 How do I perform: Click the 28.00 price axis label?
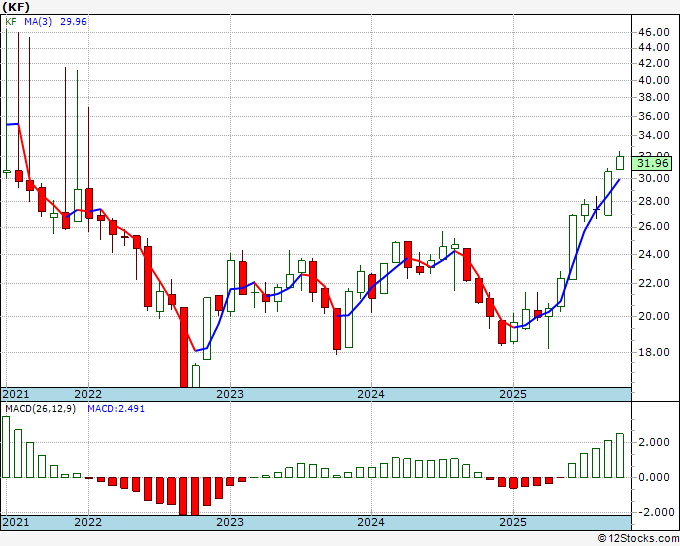pos(653,201)
